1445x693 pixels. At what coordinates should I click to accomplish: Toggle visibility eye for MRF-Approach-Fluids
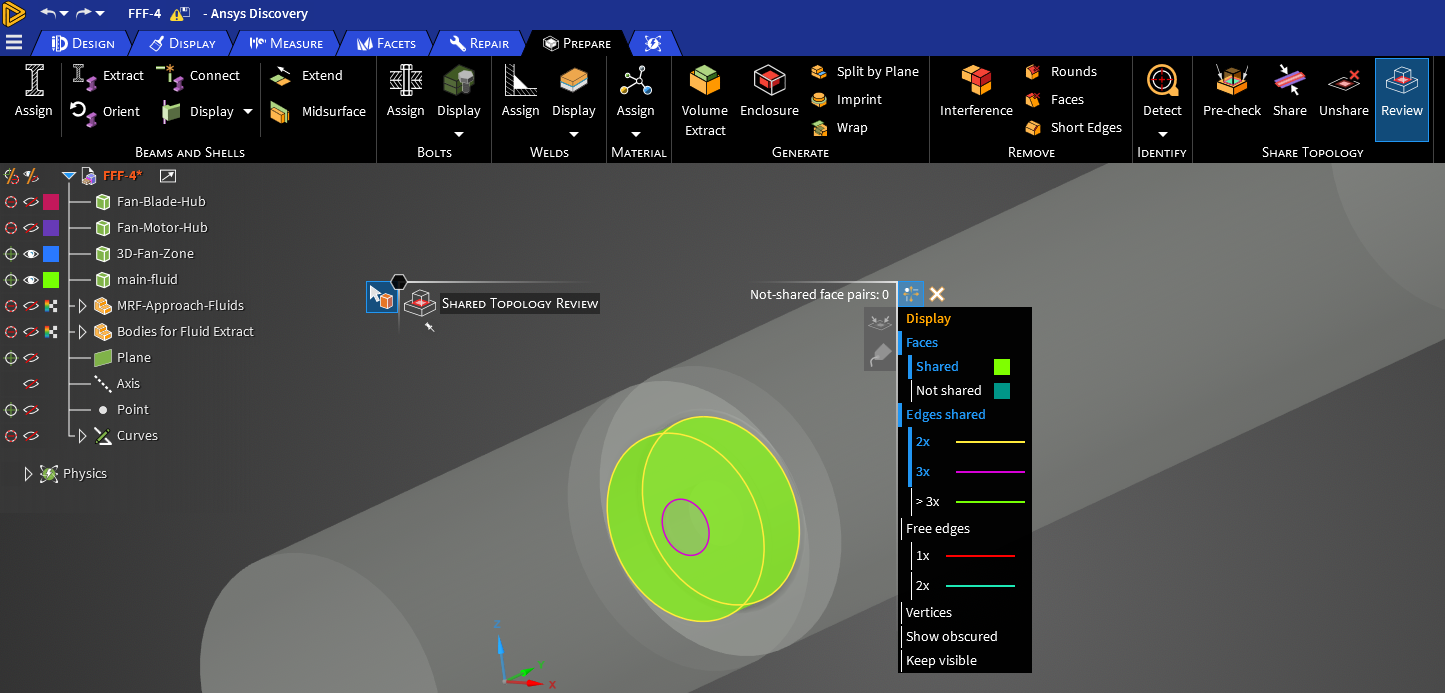pos(31,306)
